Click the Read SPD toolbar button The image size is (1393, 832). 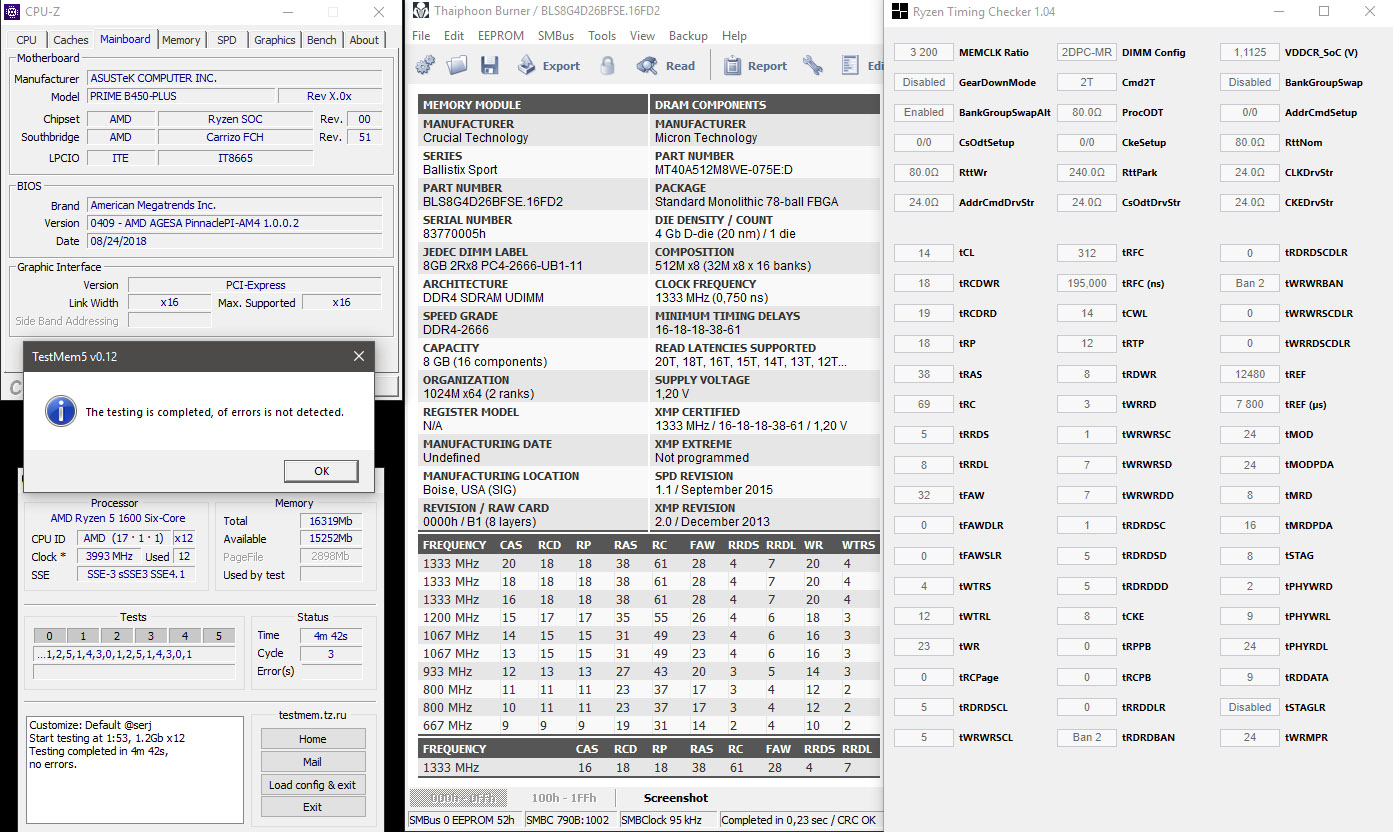pyautogui.click(x=666, y=66)
